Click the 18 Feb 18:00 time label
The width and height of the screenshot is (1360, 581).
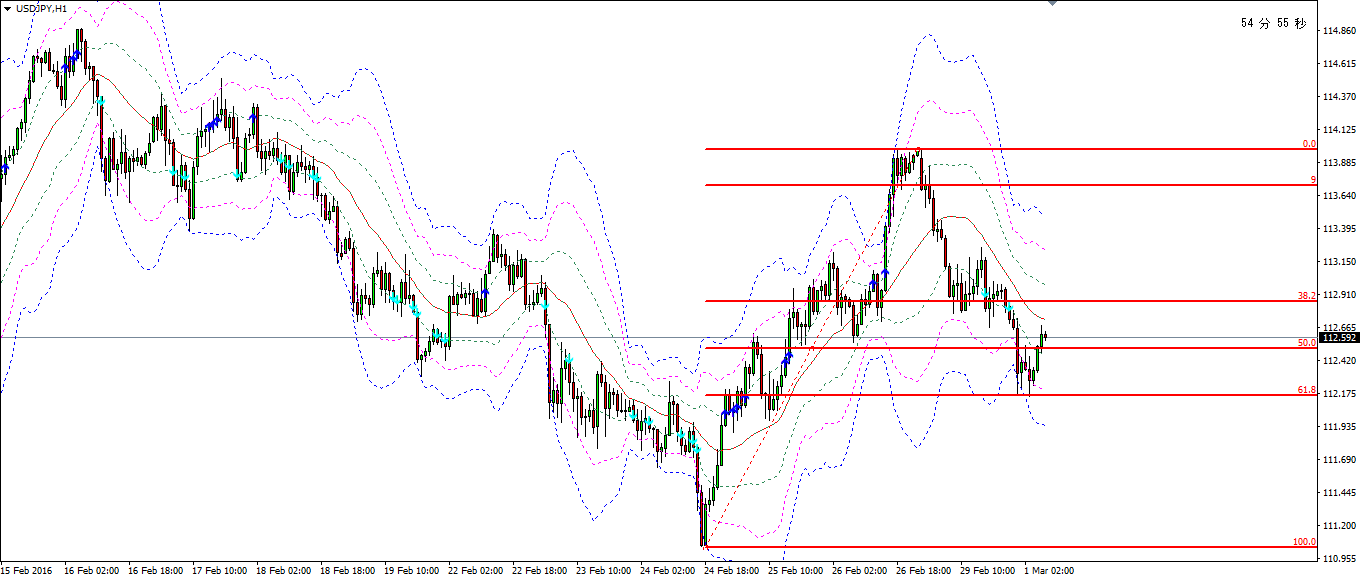tap(347, 571)
